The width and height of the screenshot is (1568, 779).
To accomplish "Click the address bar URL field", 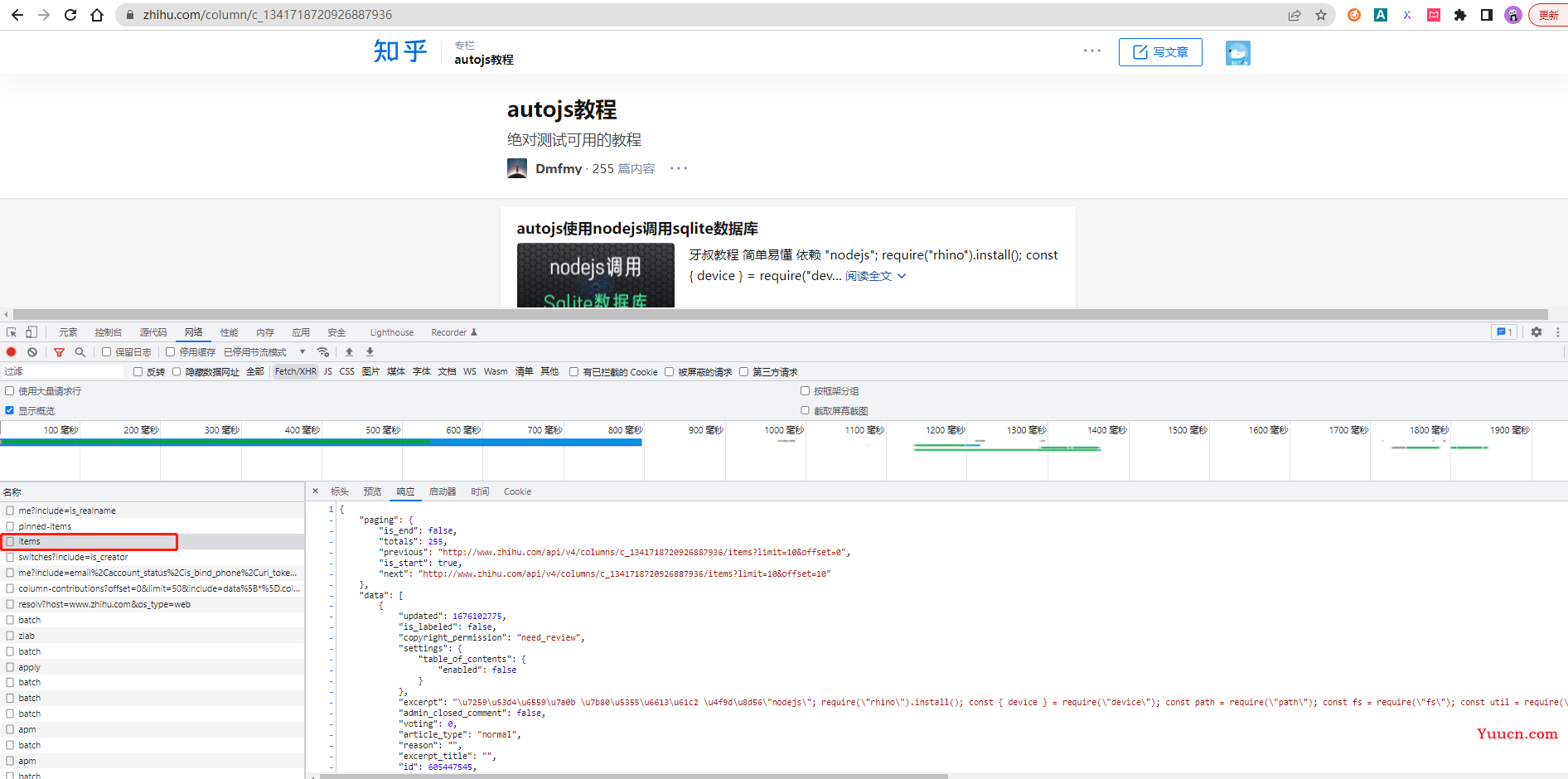I will coord(704,15).
